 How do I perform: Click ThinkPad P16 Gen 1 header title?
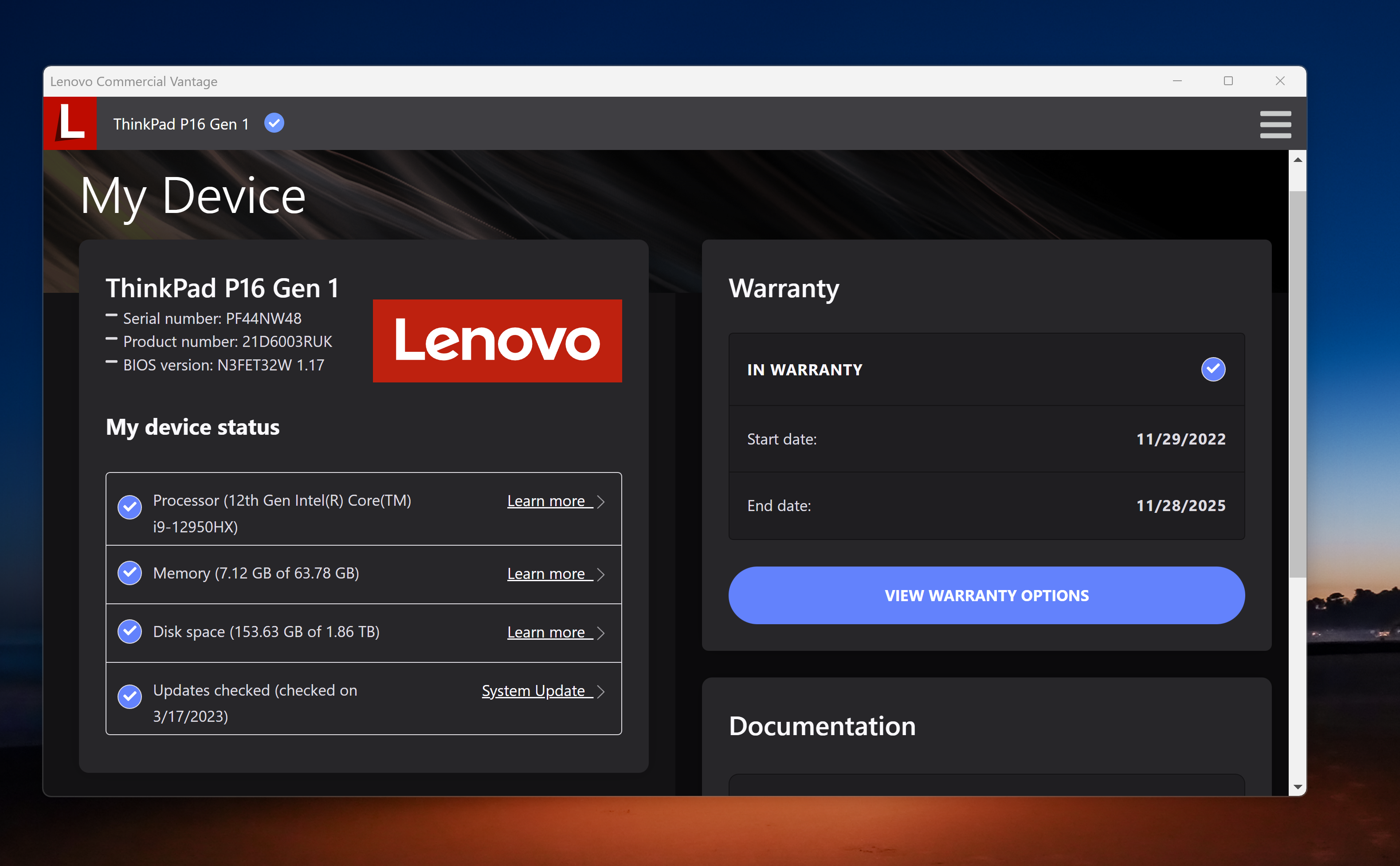[x=181, y=124]
